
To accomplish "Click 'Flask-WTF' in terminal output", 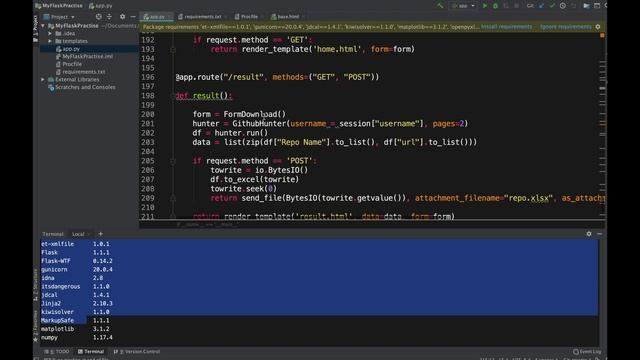I will coord(56,261).
